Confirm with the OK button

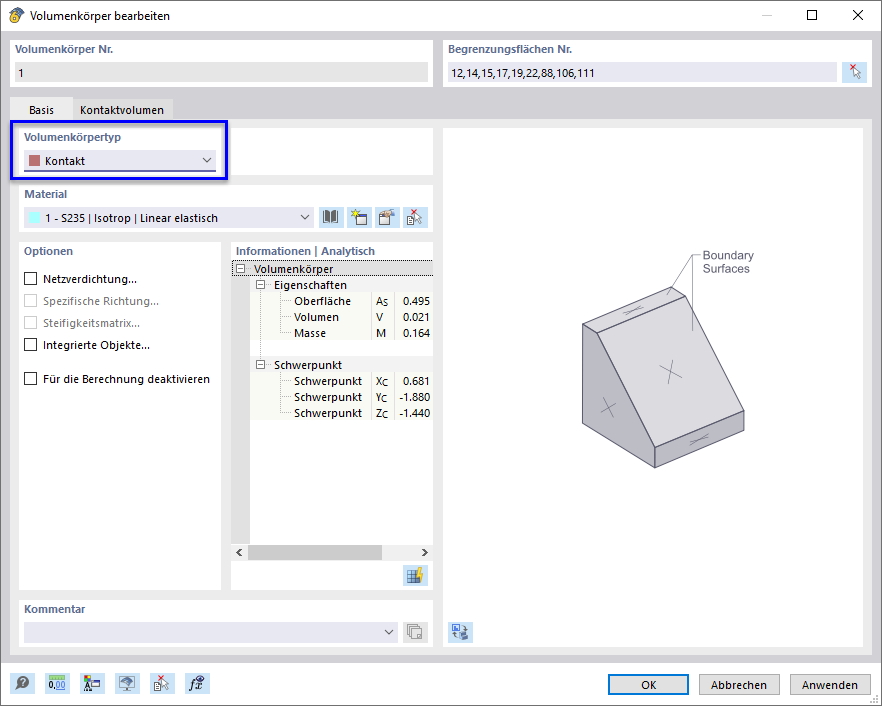648,685
